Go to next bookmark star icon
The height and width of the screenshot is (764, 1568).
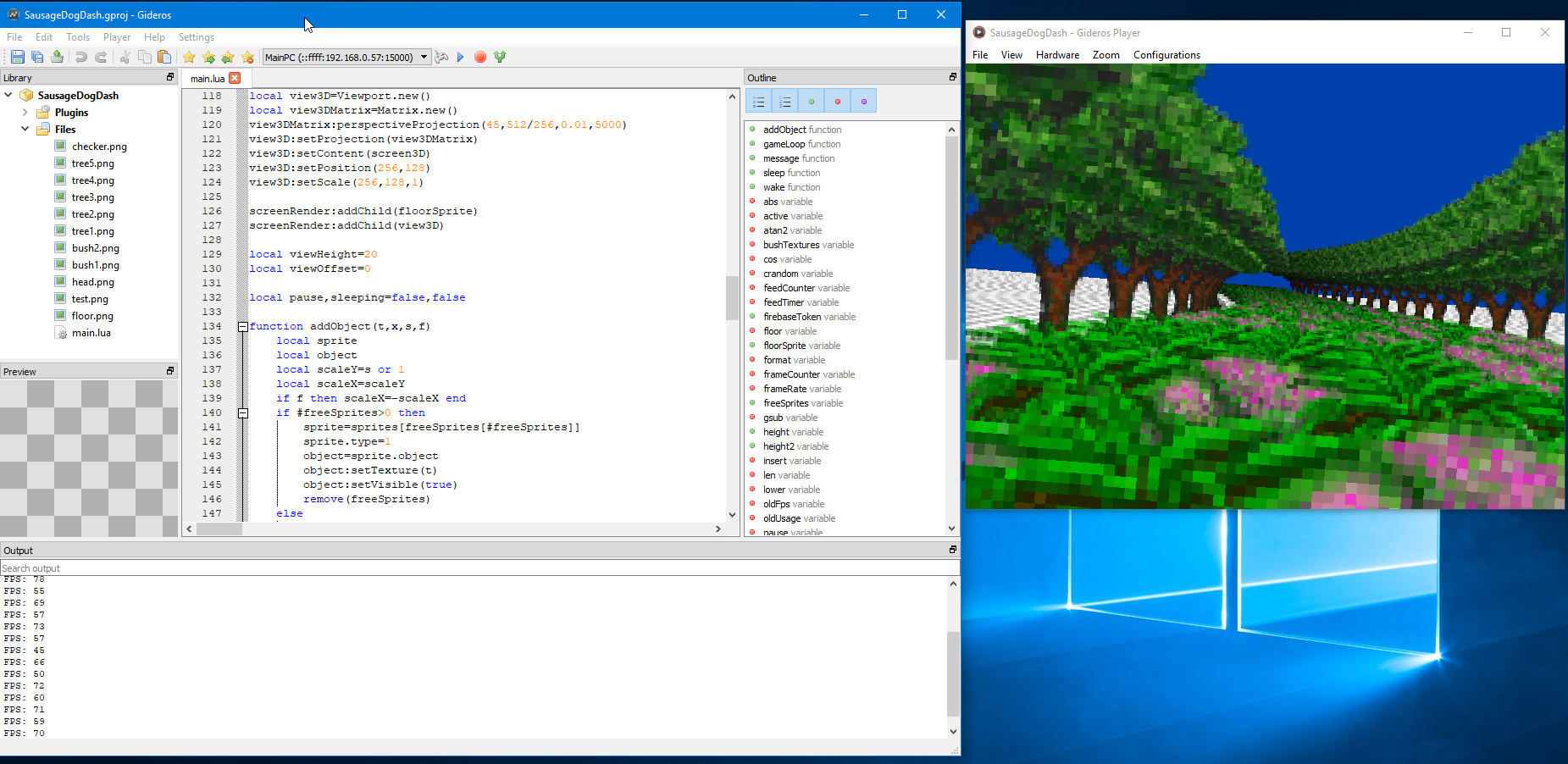pos(208,57)
